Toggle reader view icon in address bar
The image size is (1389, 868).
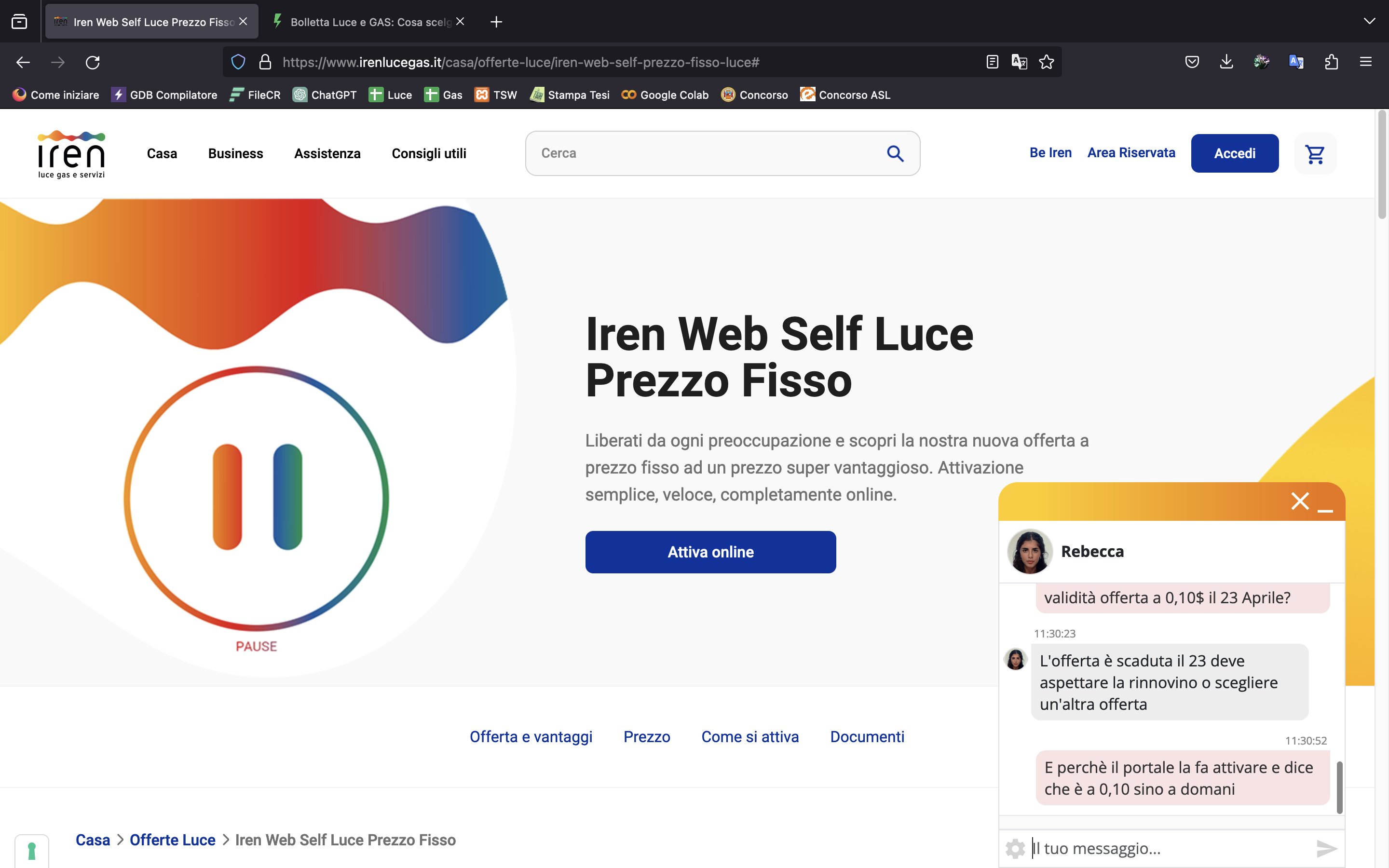point(993,62)
